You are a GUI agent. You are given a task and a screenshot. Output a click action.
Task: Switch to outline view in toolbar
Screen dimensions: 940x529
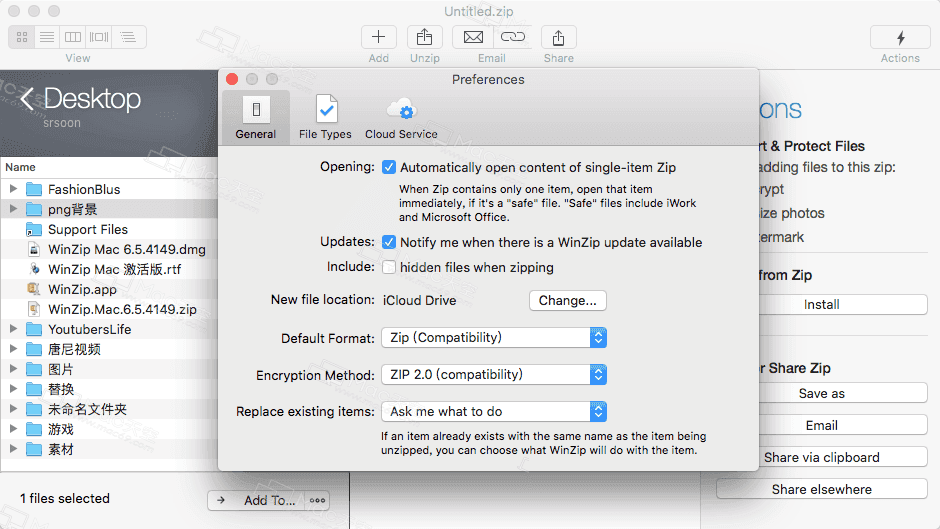[x=128, y=37]
